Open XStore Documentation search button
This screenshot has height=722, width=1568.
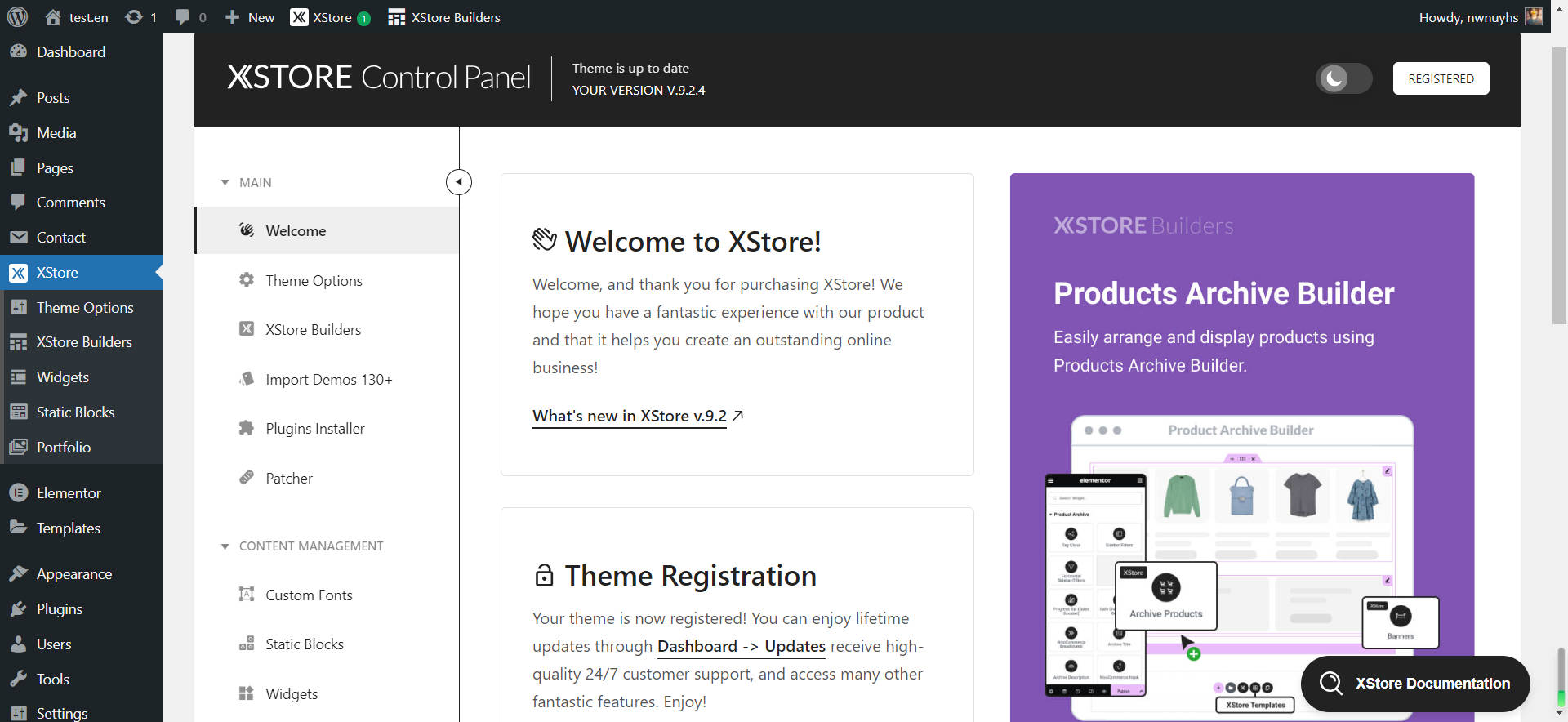pos(1415,684)
